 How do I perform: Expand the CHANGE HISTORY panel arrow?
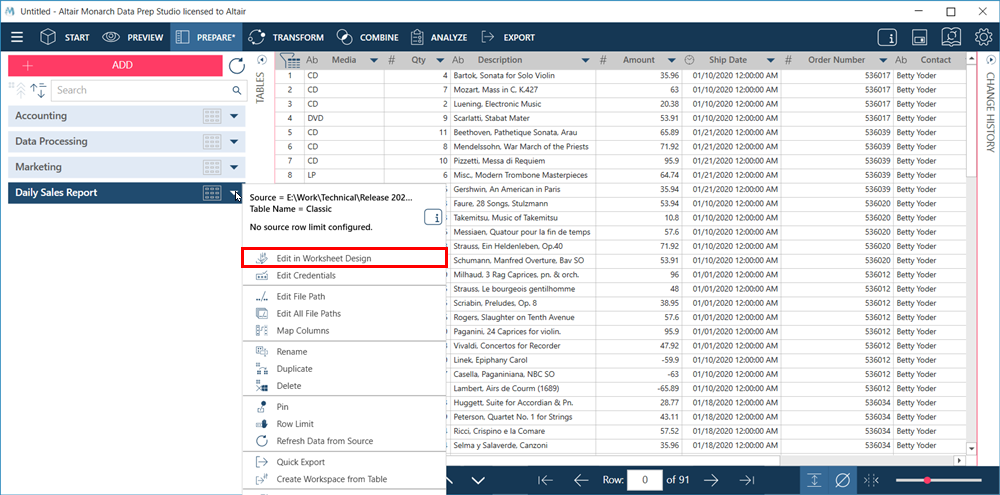coord(990,60)
